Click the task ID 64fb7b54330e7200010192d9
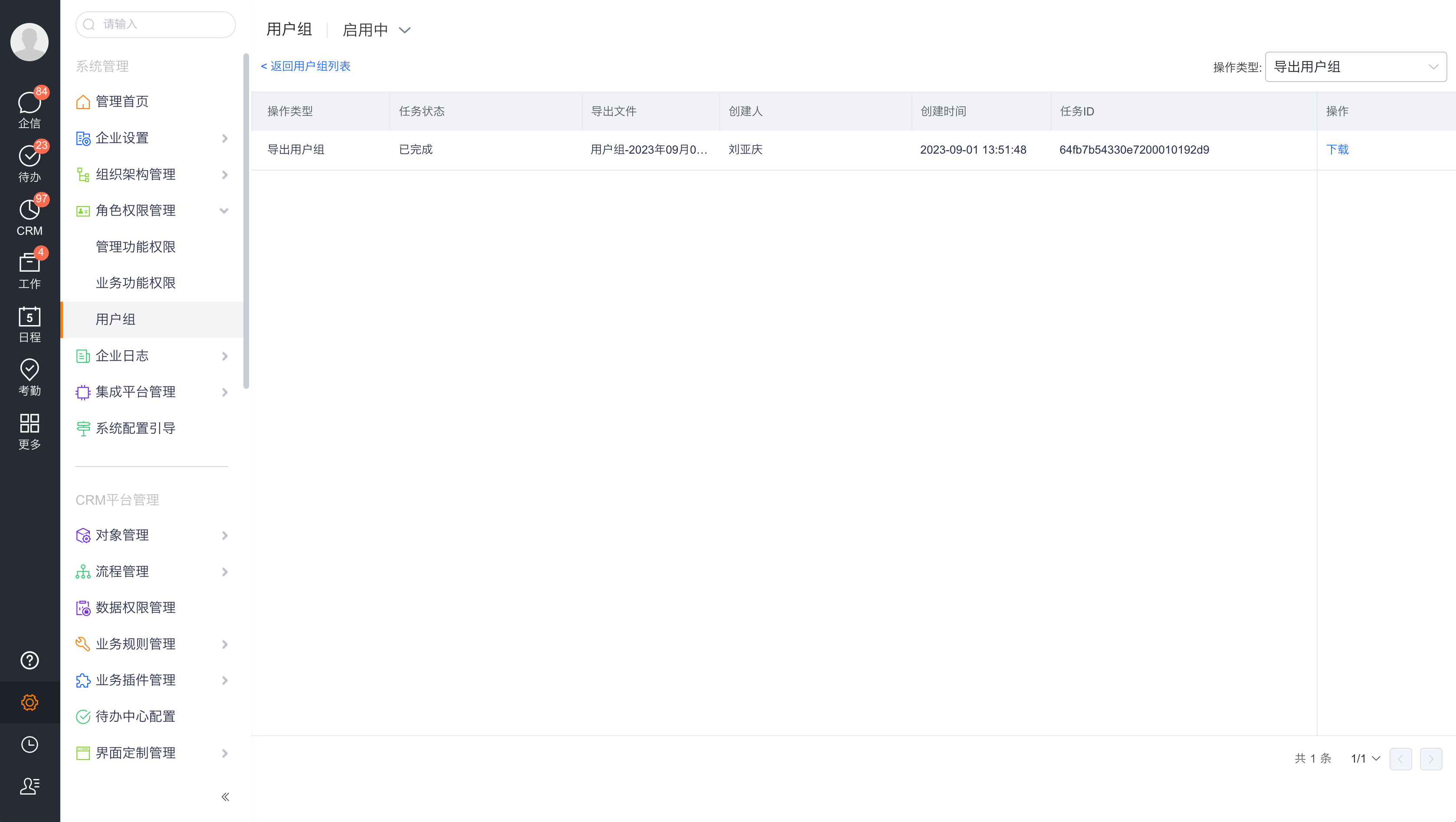Viewport: 1456px width, 822px height. [1135, 150]
